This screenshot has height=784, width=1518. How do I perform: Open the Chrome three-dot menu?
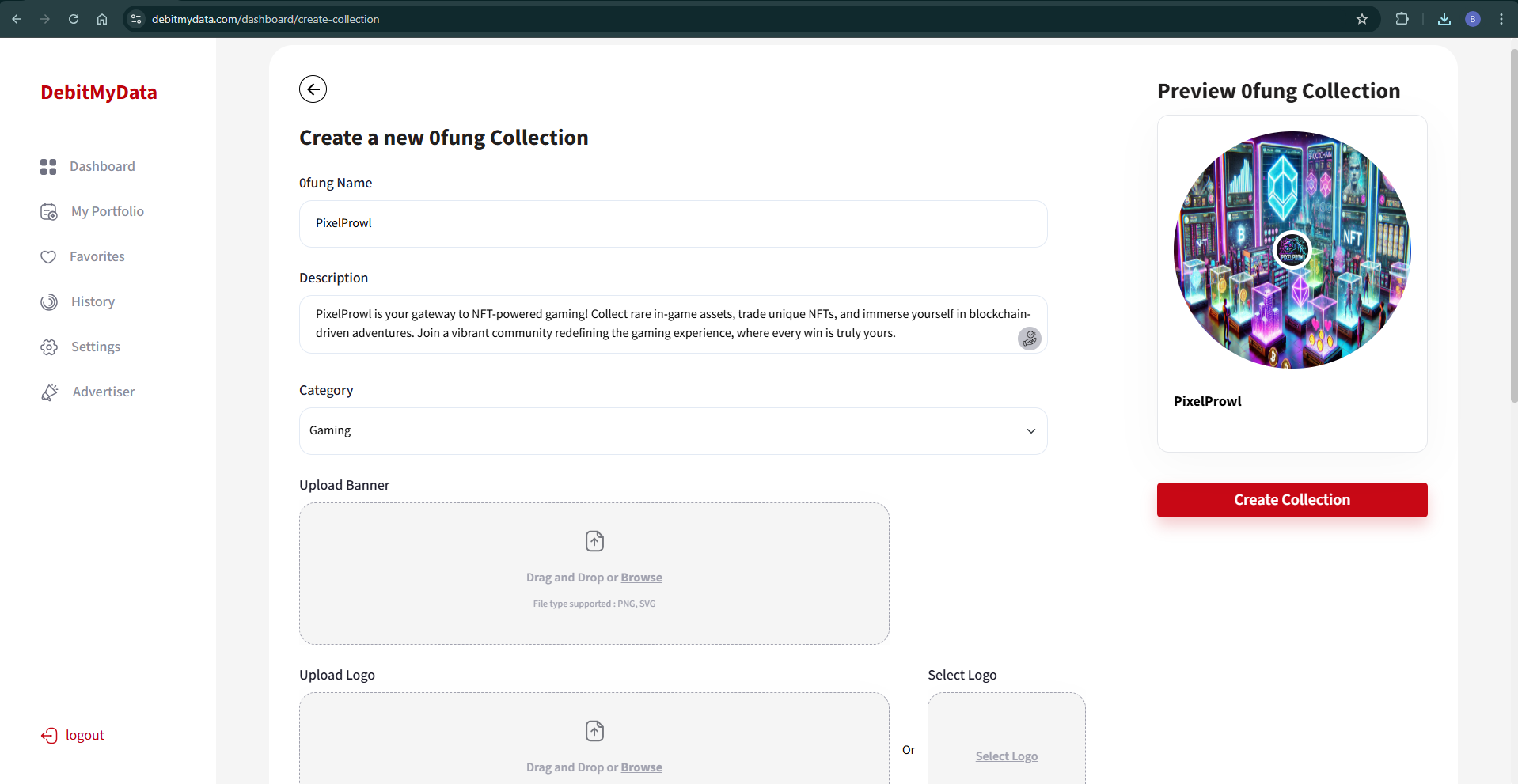(1501, 19)
